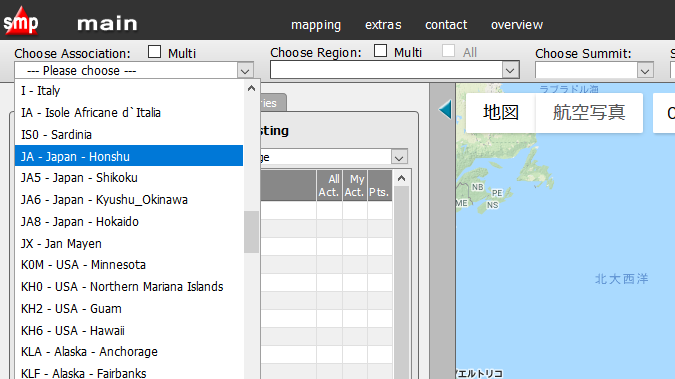Click the table's scroll up arrow
Screen dimensions: 675x379
coord(401,178)
